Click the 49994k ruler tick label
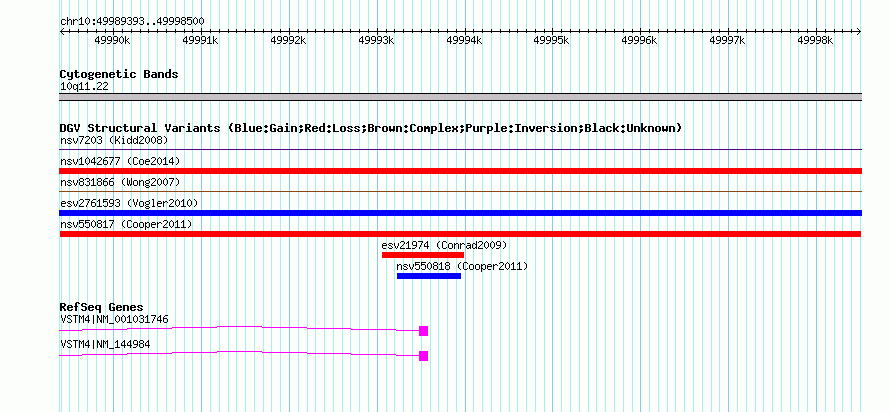This screenshot has width=890, height=412. click(x=465, y=40)
